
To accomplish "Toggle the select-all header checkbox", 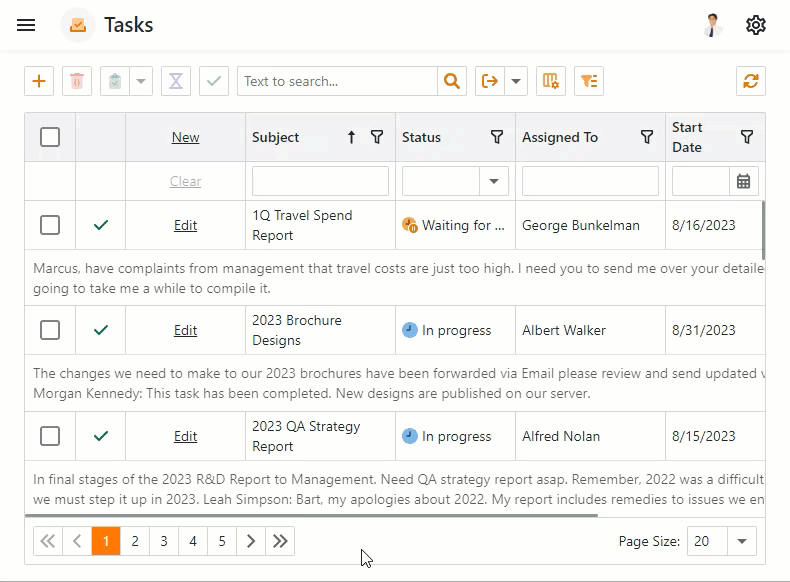I will tap(50, 137).
